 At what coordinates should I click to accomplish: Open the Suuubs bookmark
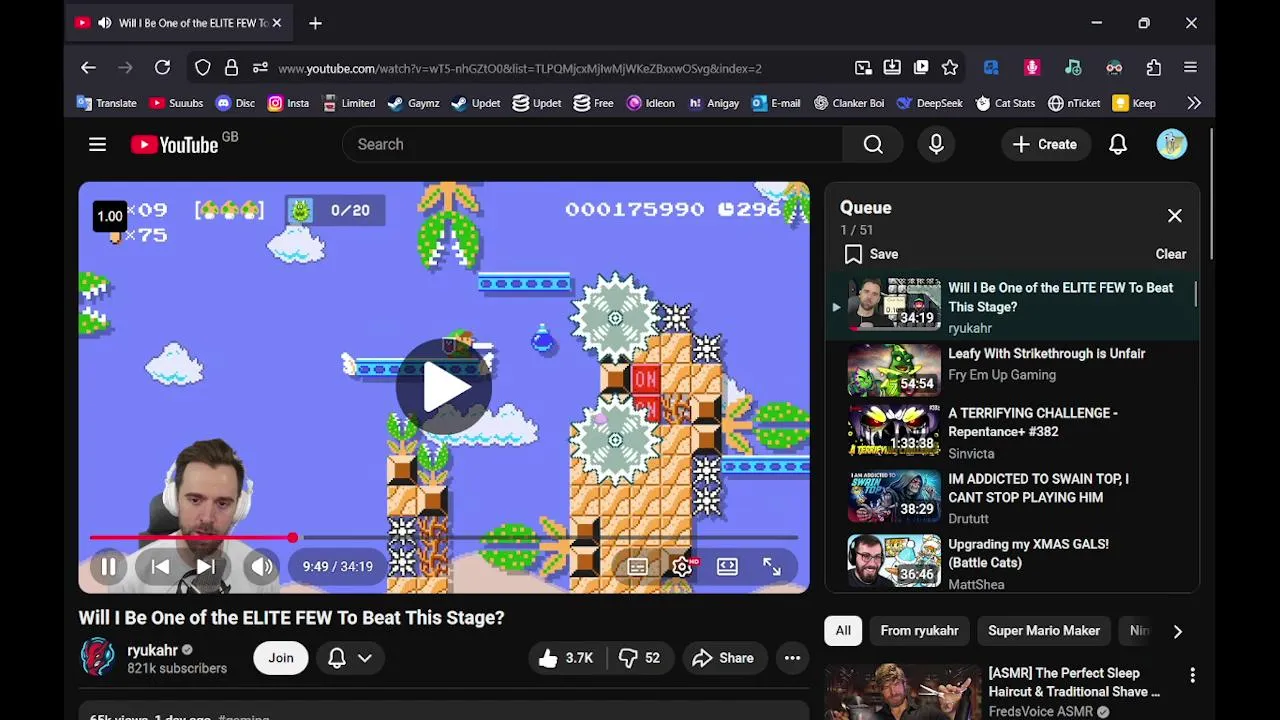point(176,103)
